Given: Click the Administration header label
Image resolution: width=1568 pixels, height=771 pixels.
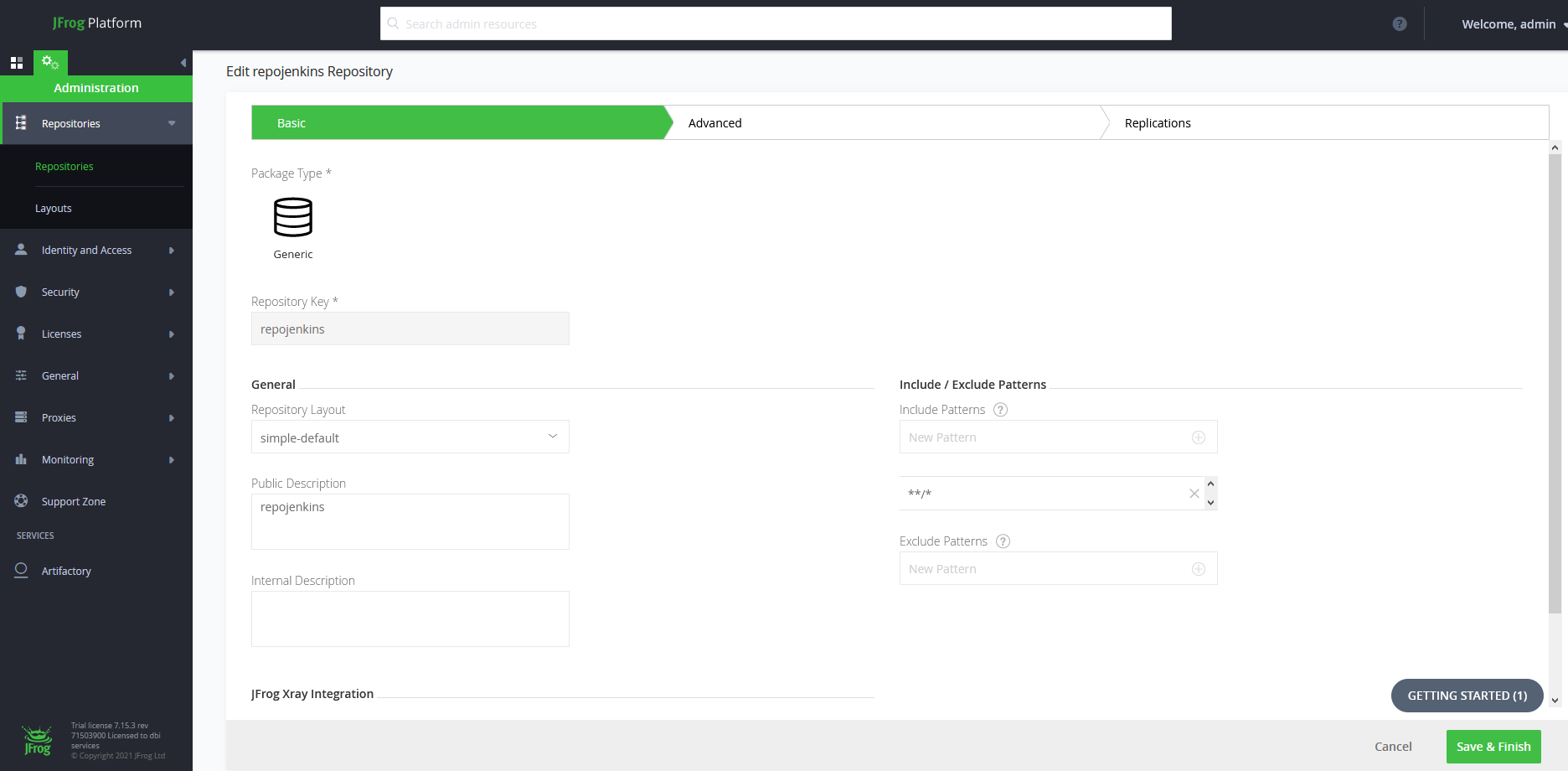Looking at the screenshot, I should [x=96, y=88].
